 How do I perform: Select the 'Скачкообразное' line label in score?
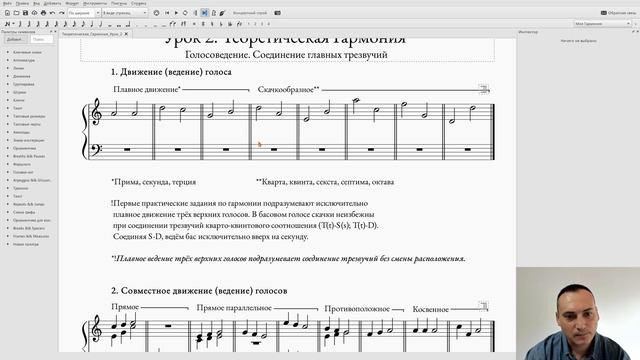pyautogui.click(x=288, y=89)
